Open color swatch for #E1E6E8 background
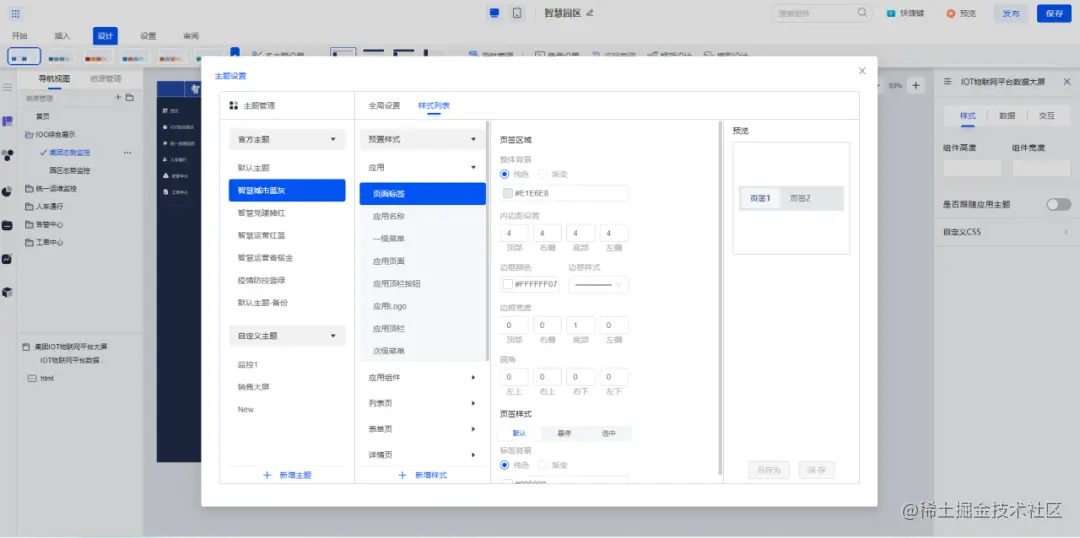This screenshot has height=538, width=1080. [x=508, y=194]
